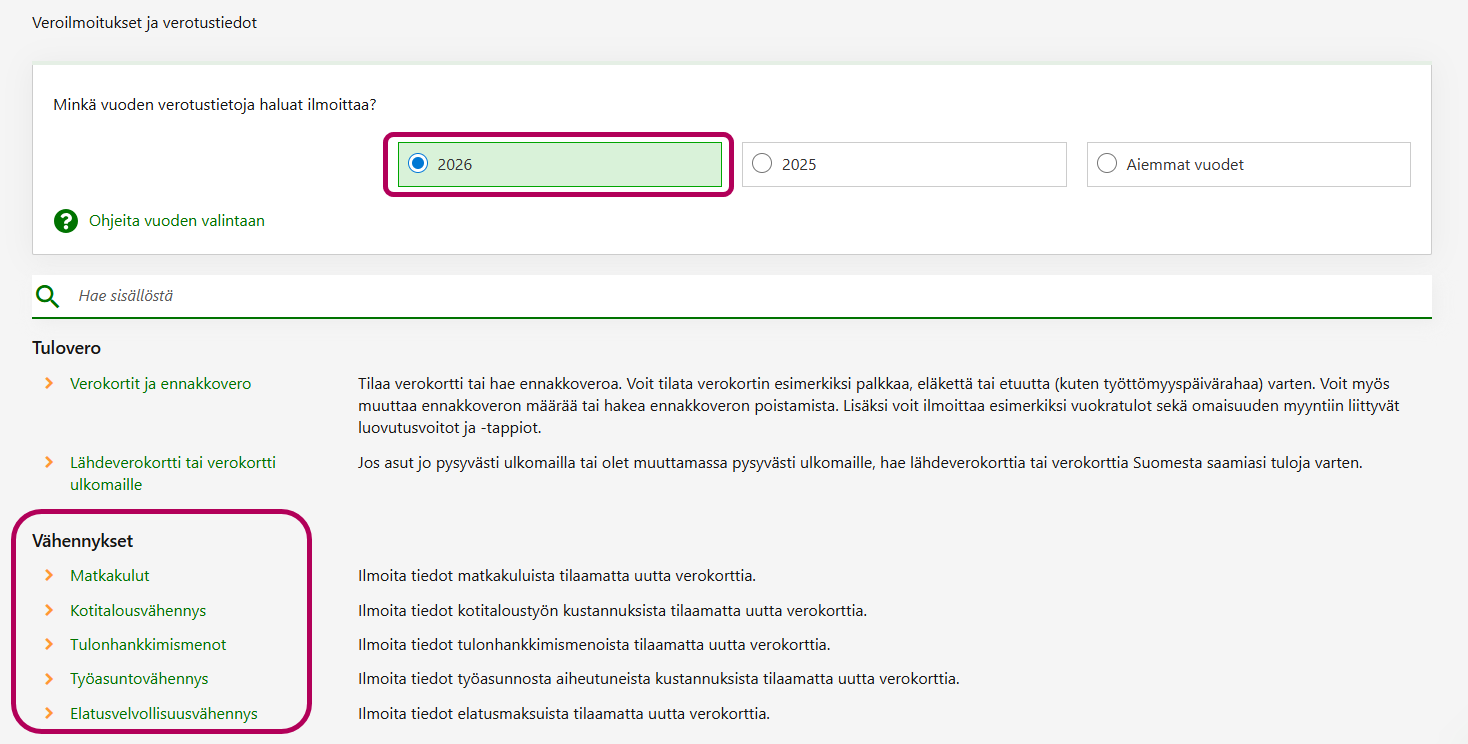Click the magnifying glass search icon
This screenshot has width=1468, height=744.
pyautogui.click(x=47, y=296)
